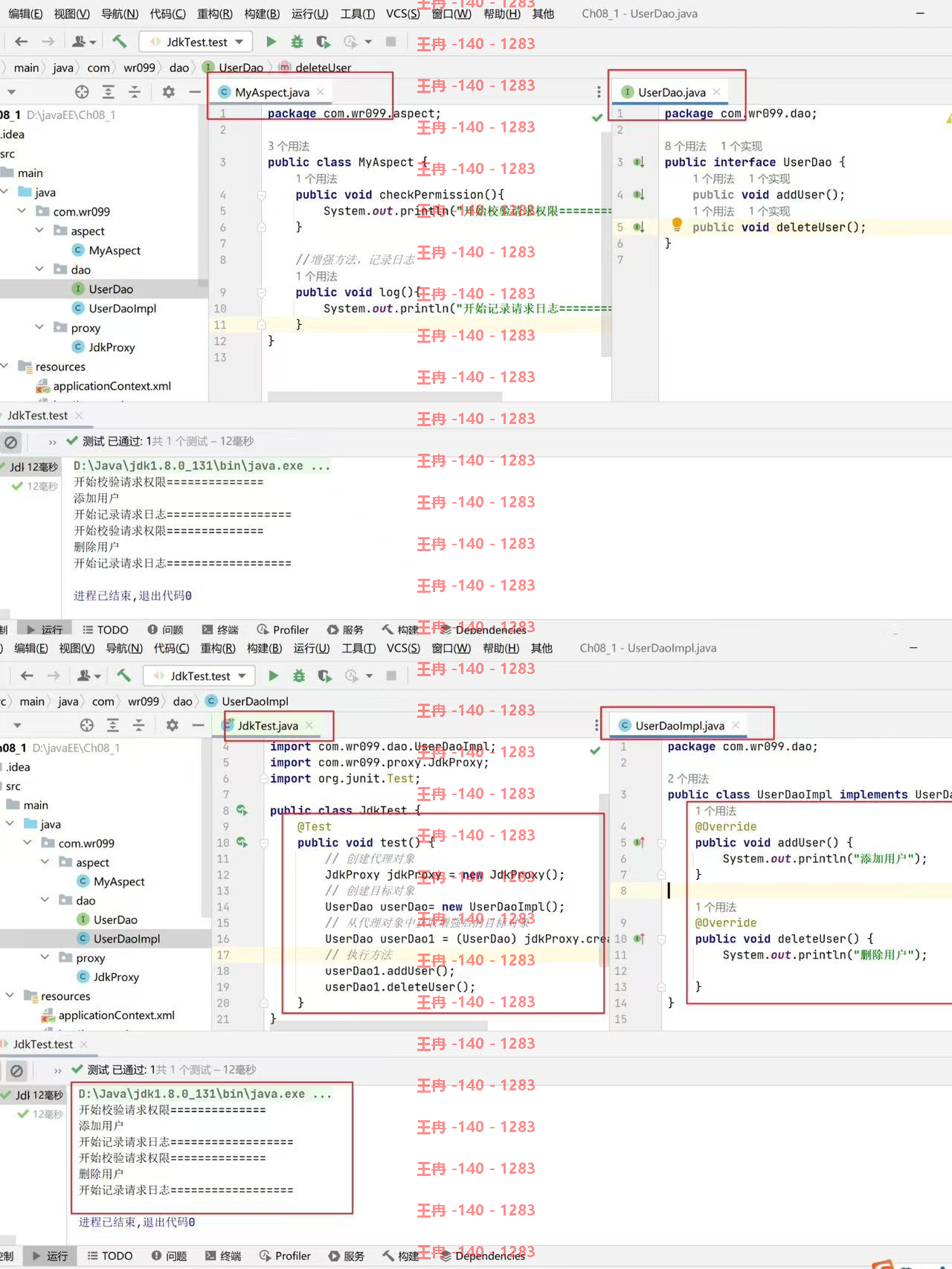Open the VCS(S) menu in the UserDaoImpl.java window
Image resolution: width=952 pixels, height=1269 pixels.
403,648
